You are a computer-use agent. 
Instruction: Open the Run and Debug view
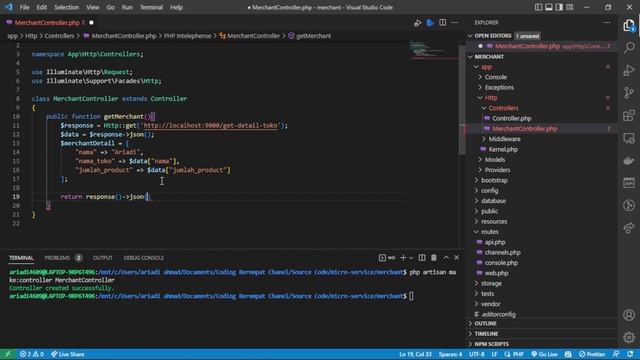pyautogui.click(x=629, y=70)
